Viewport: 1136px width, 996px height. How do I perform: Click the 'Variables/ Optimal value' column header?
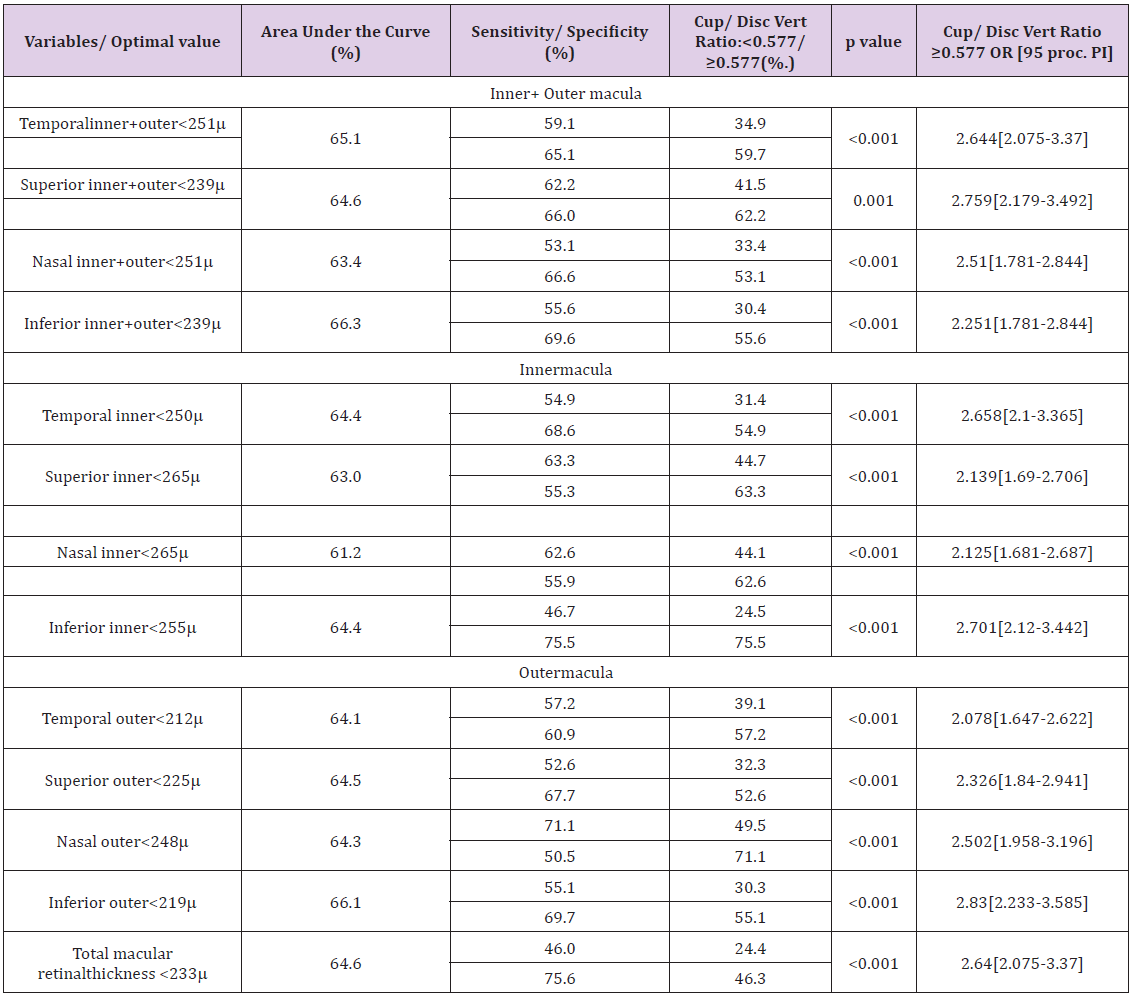[122, 41]
